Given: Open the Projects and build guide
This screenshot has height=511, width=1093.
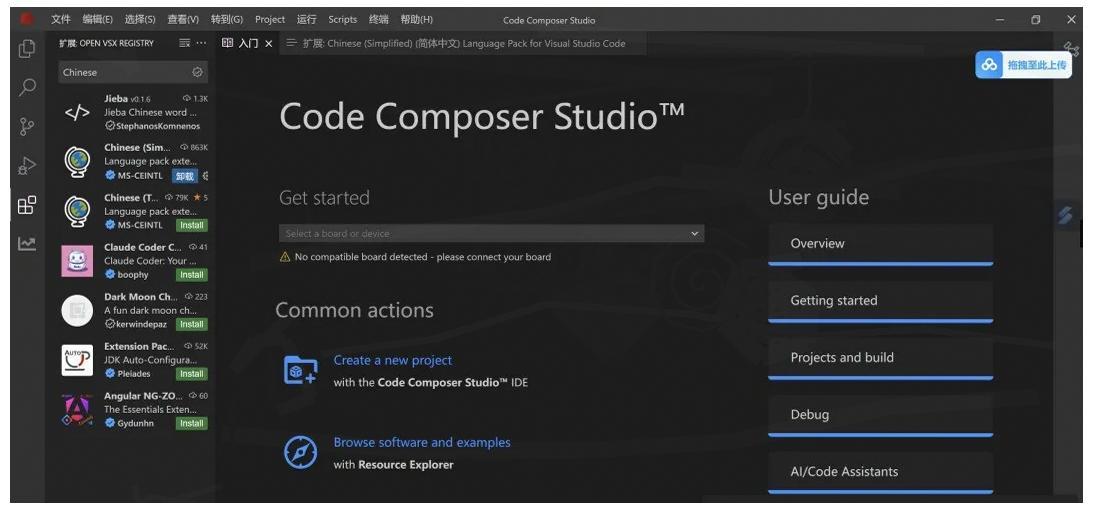Looking at the screenshot, I should [x=880, y=358].
